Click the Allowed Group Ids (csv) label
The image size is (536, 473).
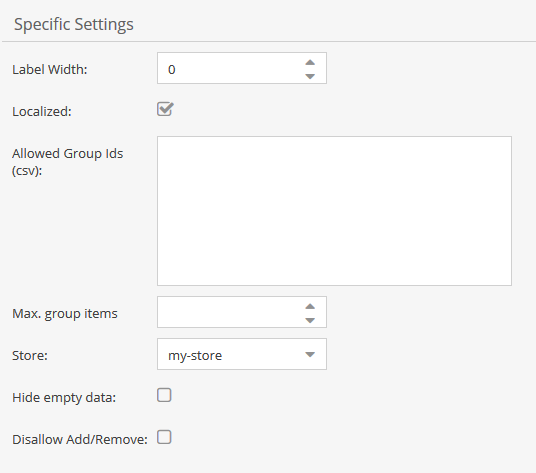click(x=68, y=162)
